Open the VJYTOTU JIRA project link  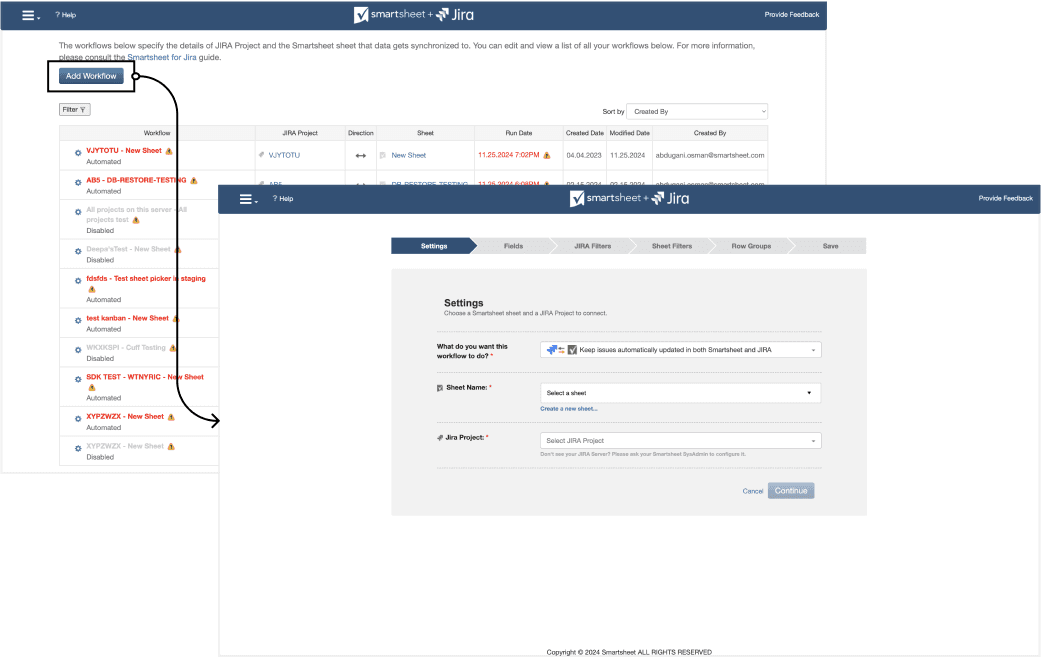(284, 155)
